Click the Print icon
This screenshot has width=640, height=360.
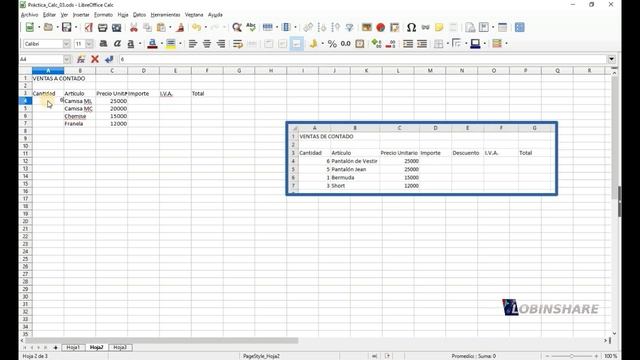pyautogui.click(x=102, y=27)
